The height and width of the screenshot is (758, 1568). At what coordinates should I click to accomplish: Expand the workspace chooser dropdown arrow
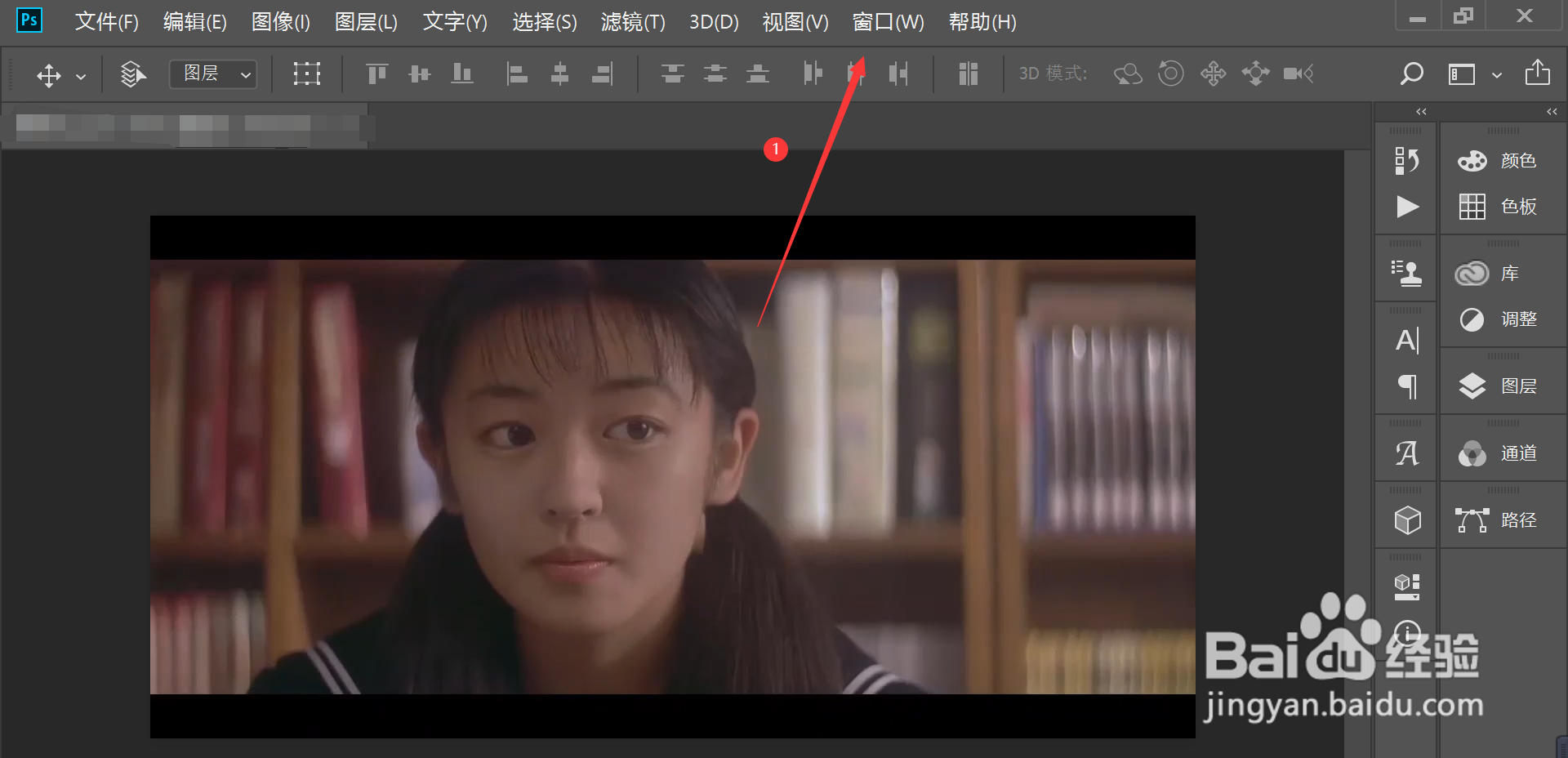tap(1496, 76)
